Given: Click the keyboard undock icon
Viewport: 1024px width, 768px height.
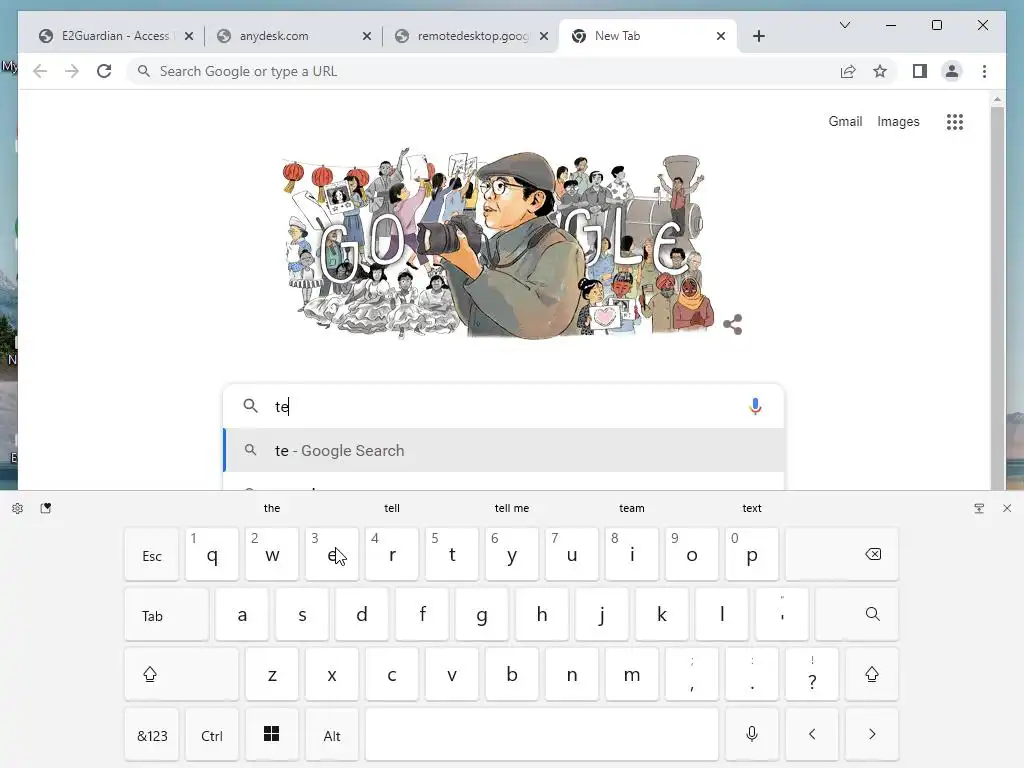Looking at the screenshot, I should [979, 508].
